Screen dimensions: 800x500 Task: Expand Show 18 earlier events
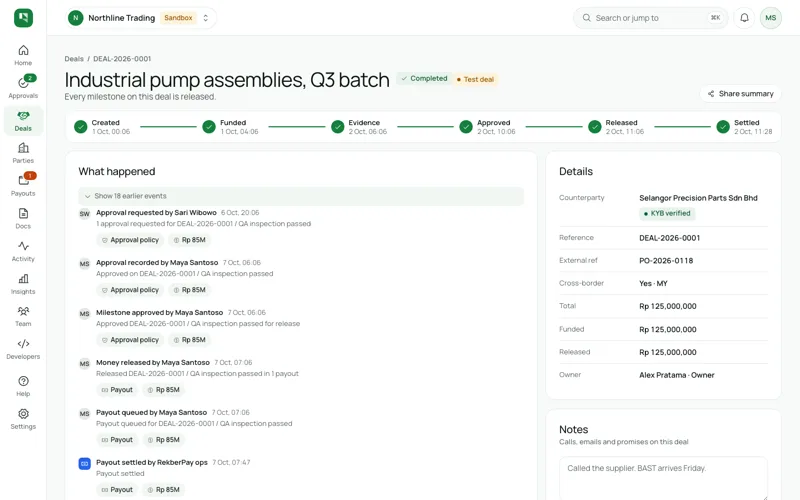click(301, 196)
